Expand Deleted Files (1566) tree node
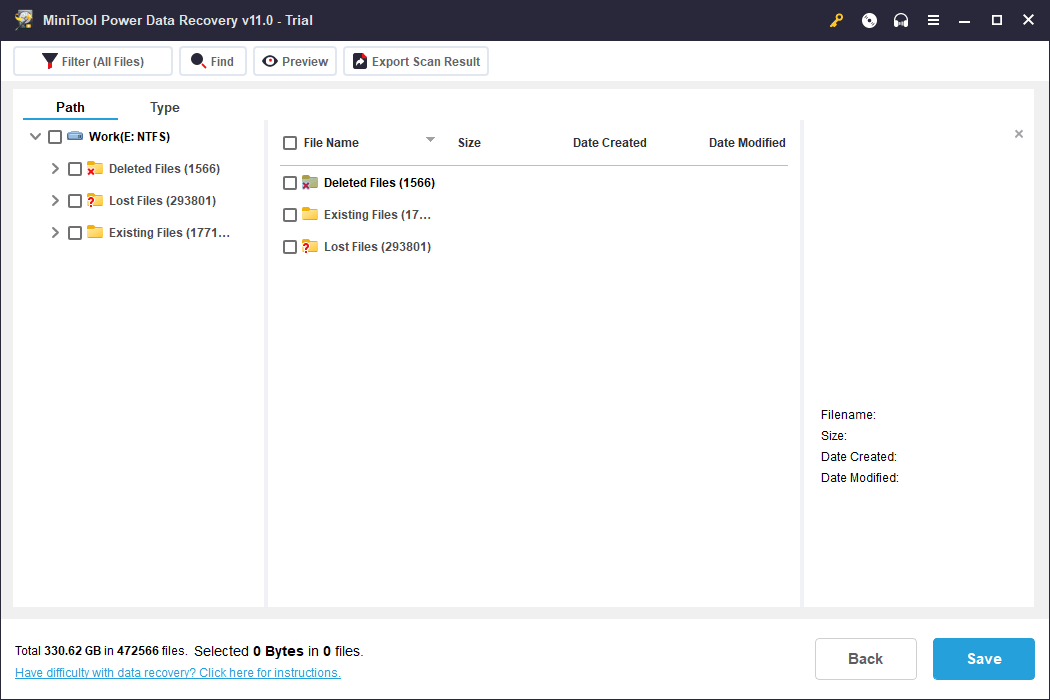1050x700 pixels. click(55, 169)
